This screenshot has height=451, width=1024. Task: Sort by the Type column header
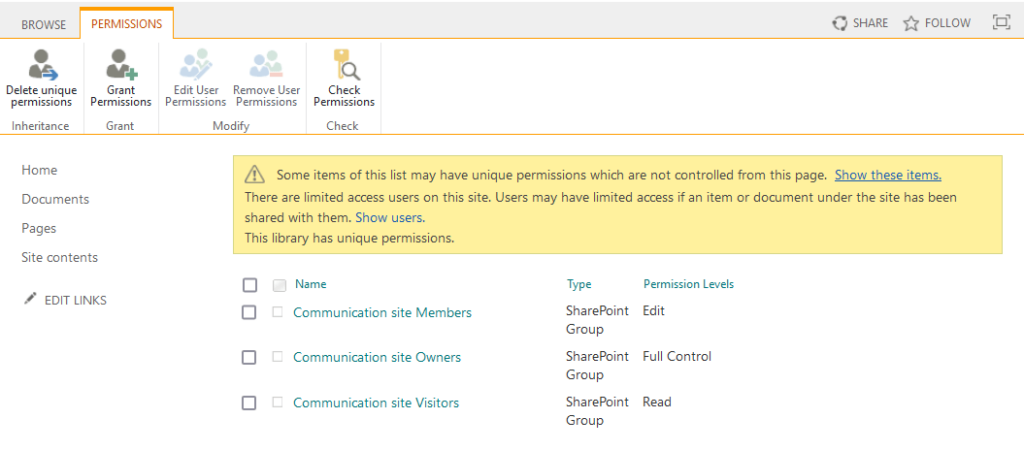[x=579, y=284]
